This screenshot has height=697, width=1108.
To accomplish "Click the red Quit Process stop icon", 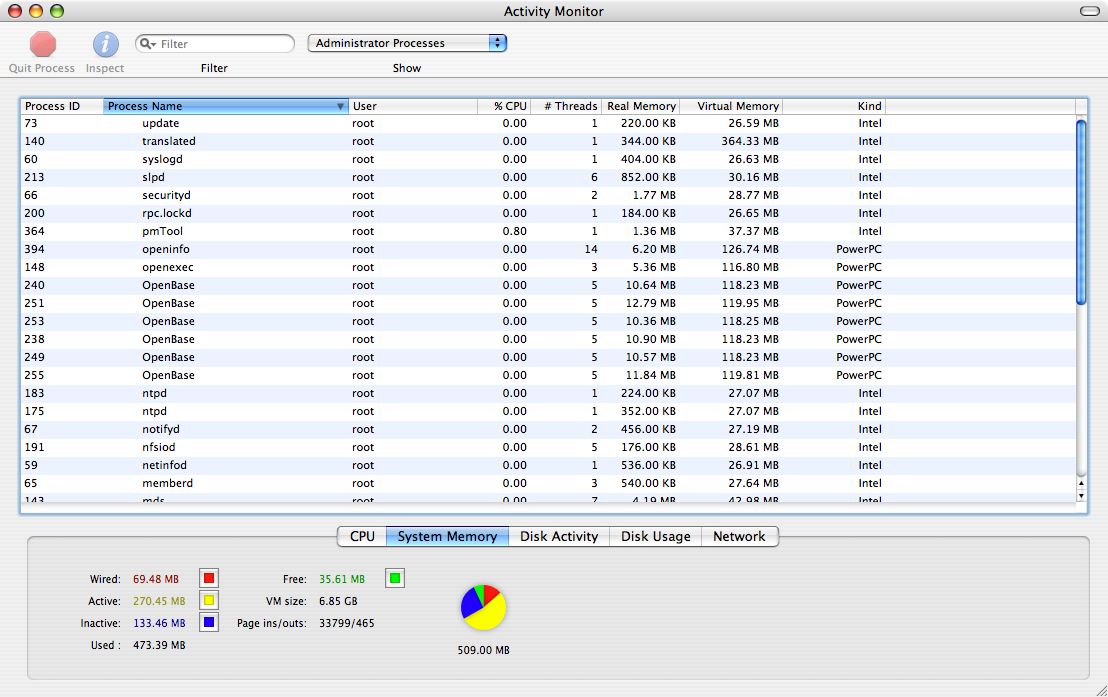I will [x=42, y=45].
